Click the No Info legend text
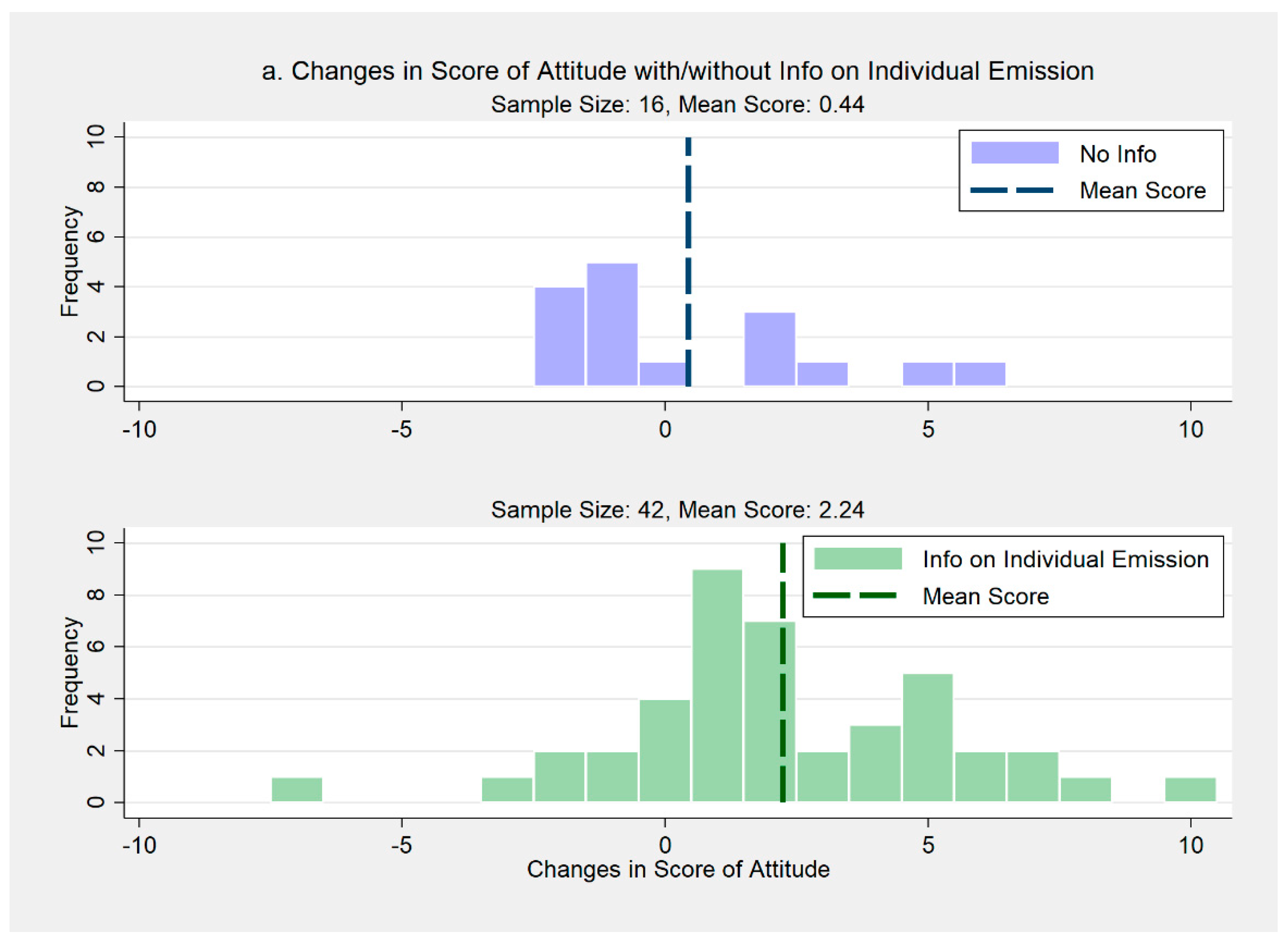This screenshot has width=1288, height=942. point(1117,154)
